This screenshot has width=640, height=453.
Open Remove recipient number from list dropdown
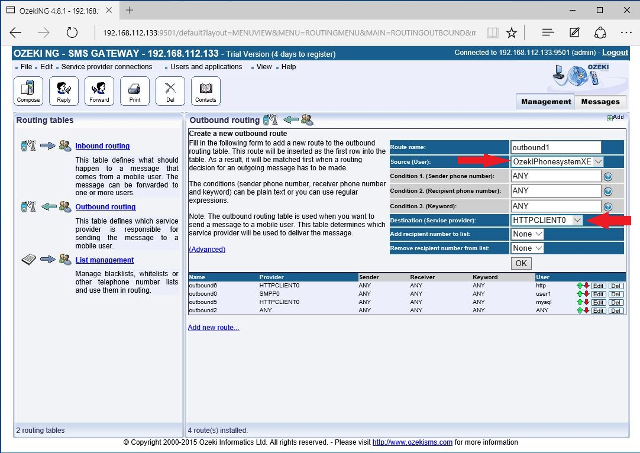click(x=527, y=248)
